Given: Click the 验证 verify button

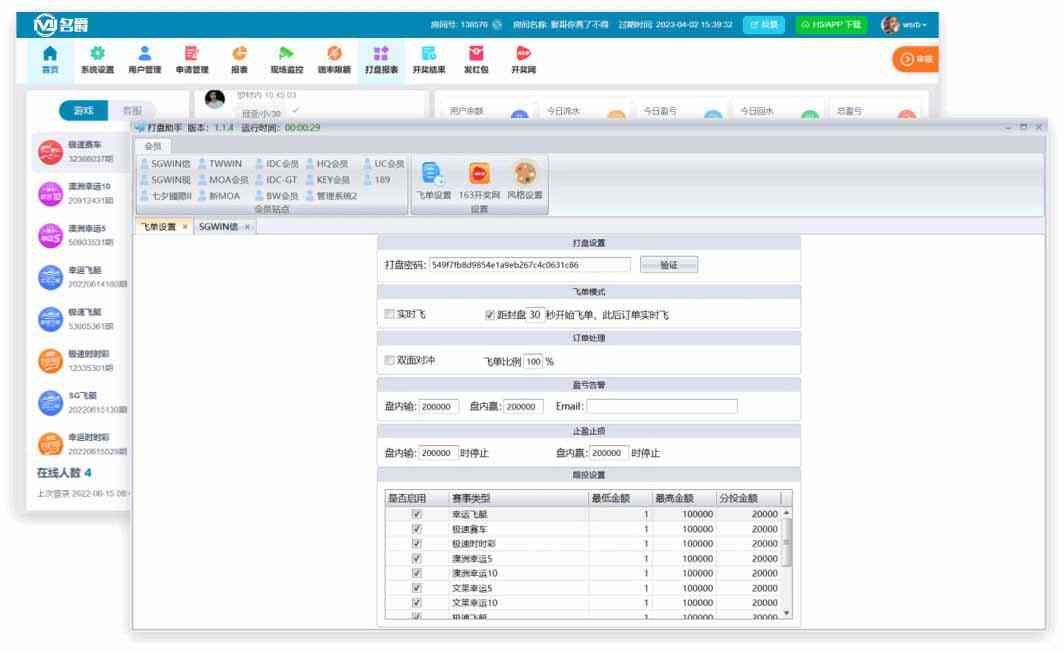Looking at the screenshot, I should (x=668, y=265).
